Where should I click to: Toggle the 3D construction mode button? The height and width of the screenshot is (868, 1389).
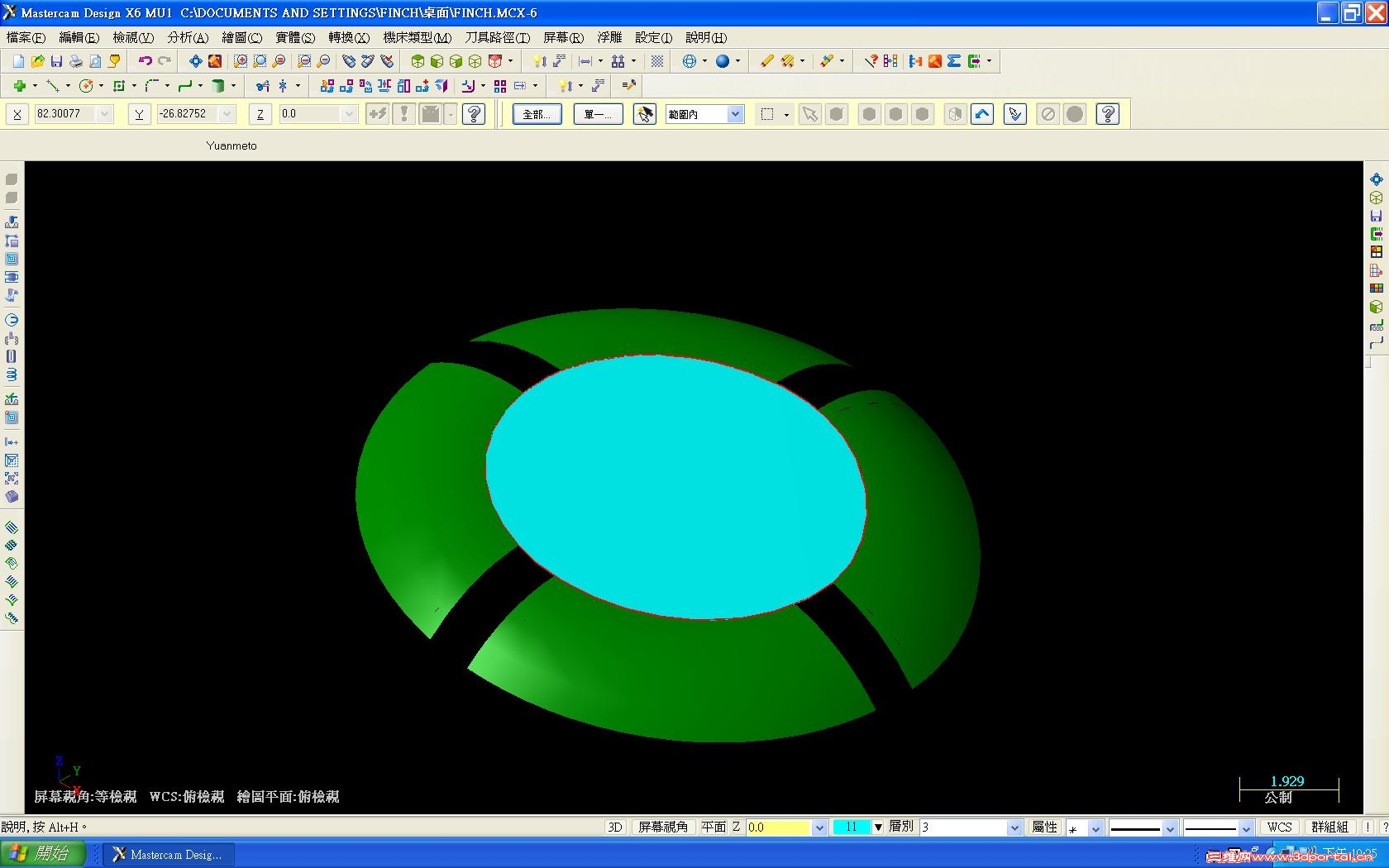(615, 827)
